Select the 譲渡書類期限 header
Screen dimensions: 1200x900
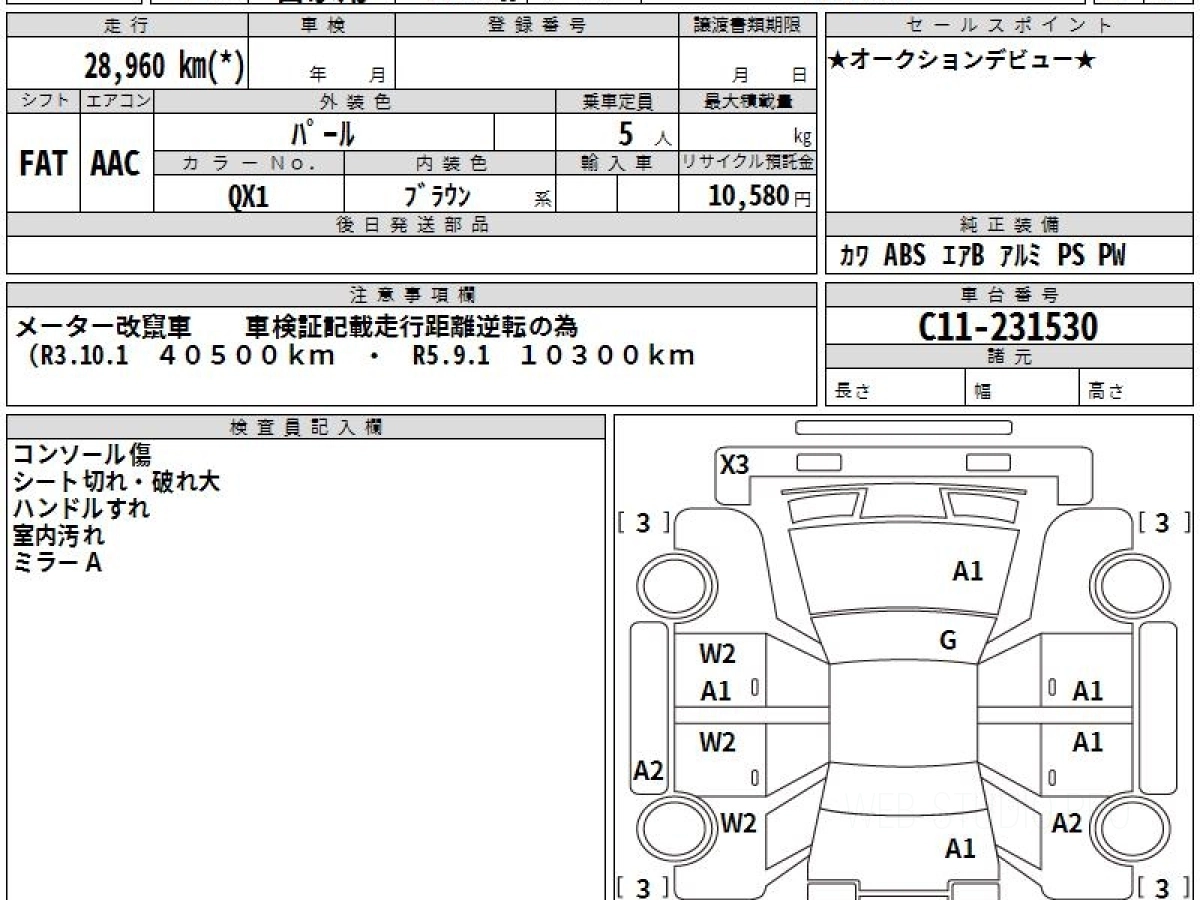748,26
